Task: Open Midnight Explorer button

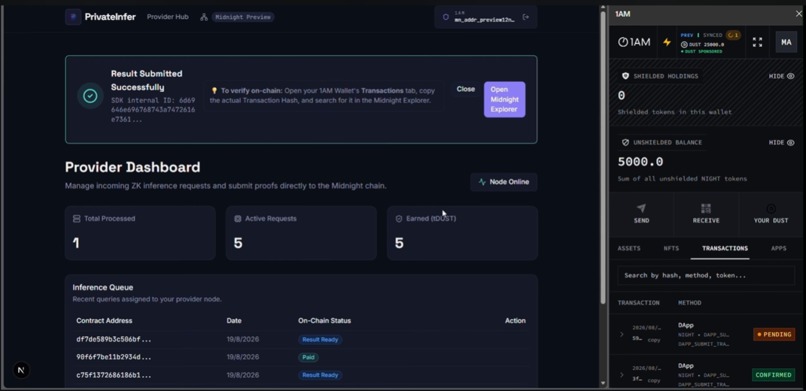Action: (x=504, y=99)
